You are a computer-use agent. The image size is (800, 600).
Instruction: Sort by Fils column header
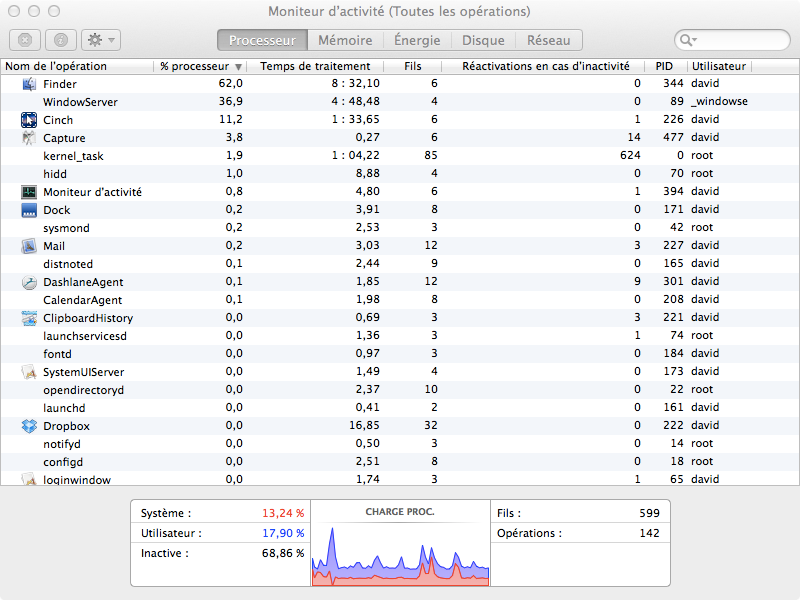point(412,66)
